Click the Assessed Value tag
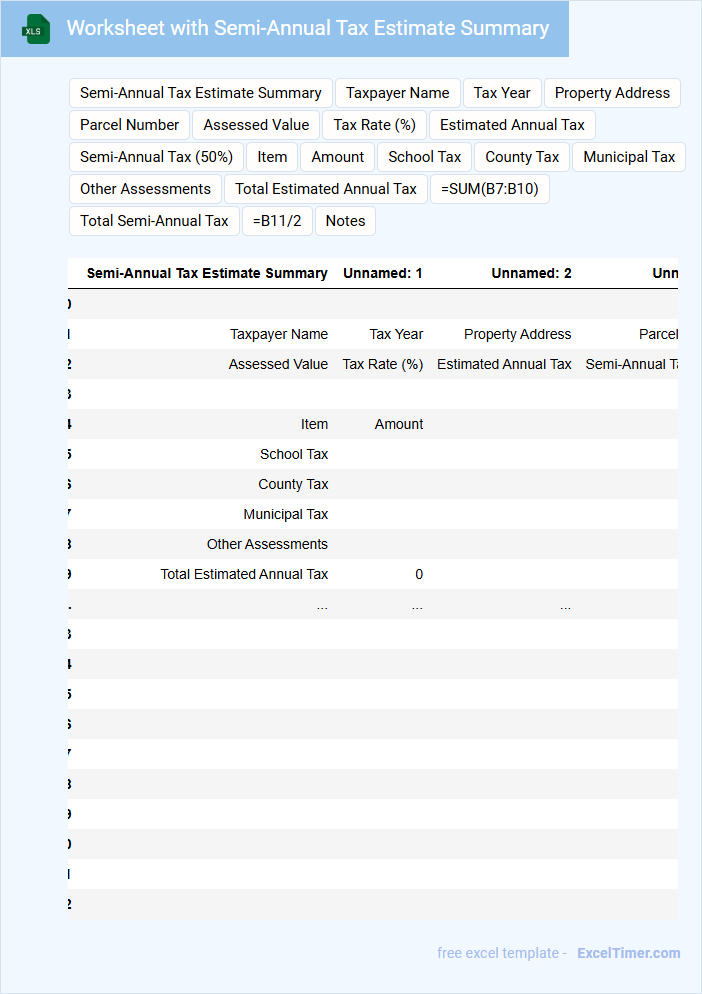Image resolution: width=702 pixels, height=994 pixels. [x=256, y=125]
